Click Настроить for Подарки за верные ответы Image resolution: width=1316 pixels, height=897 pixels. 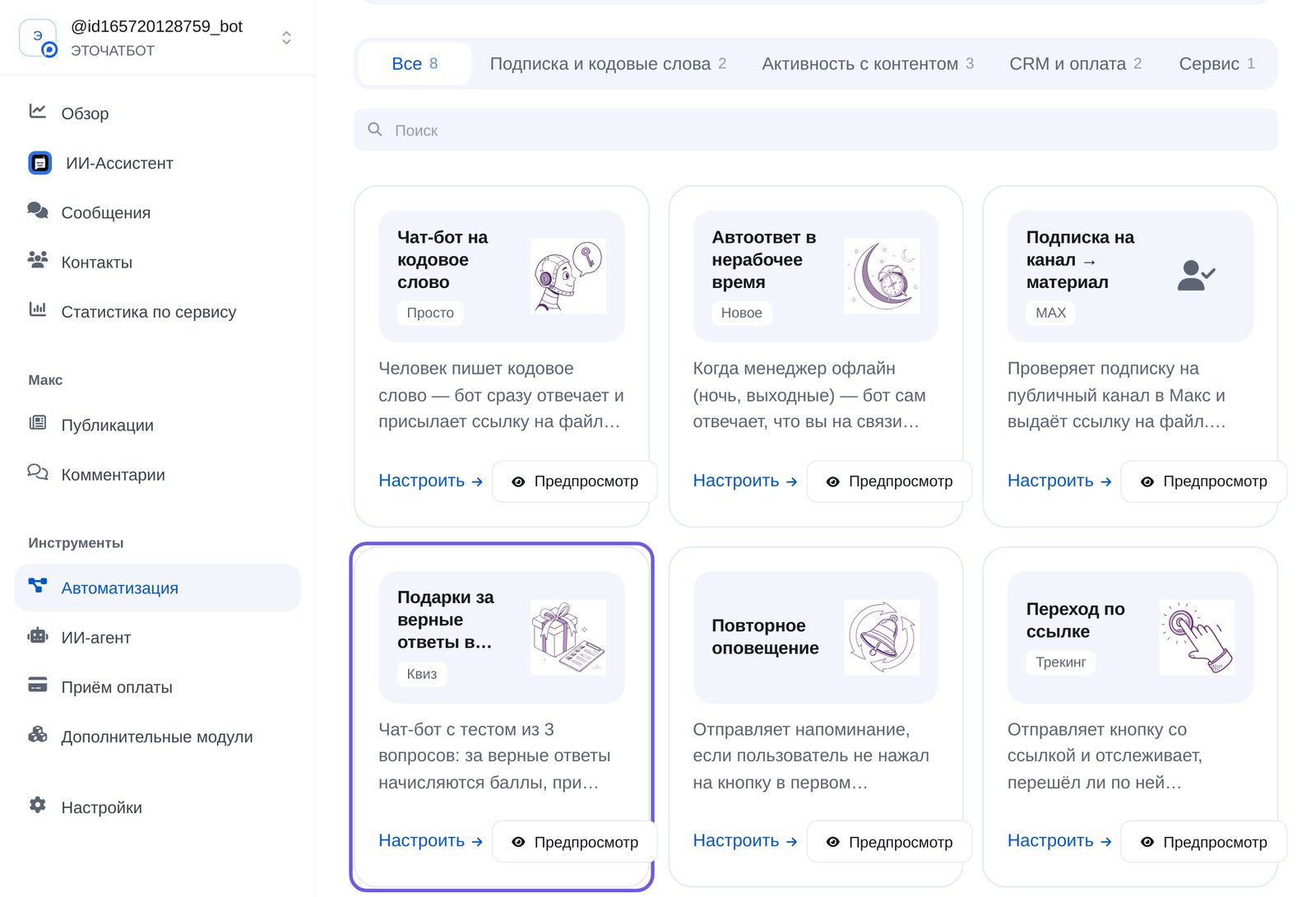tap(430, 841)
